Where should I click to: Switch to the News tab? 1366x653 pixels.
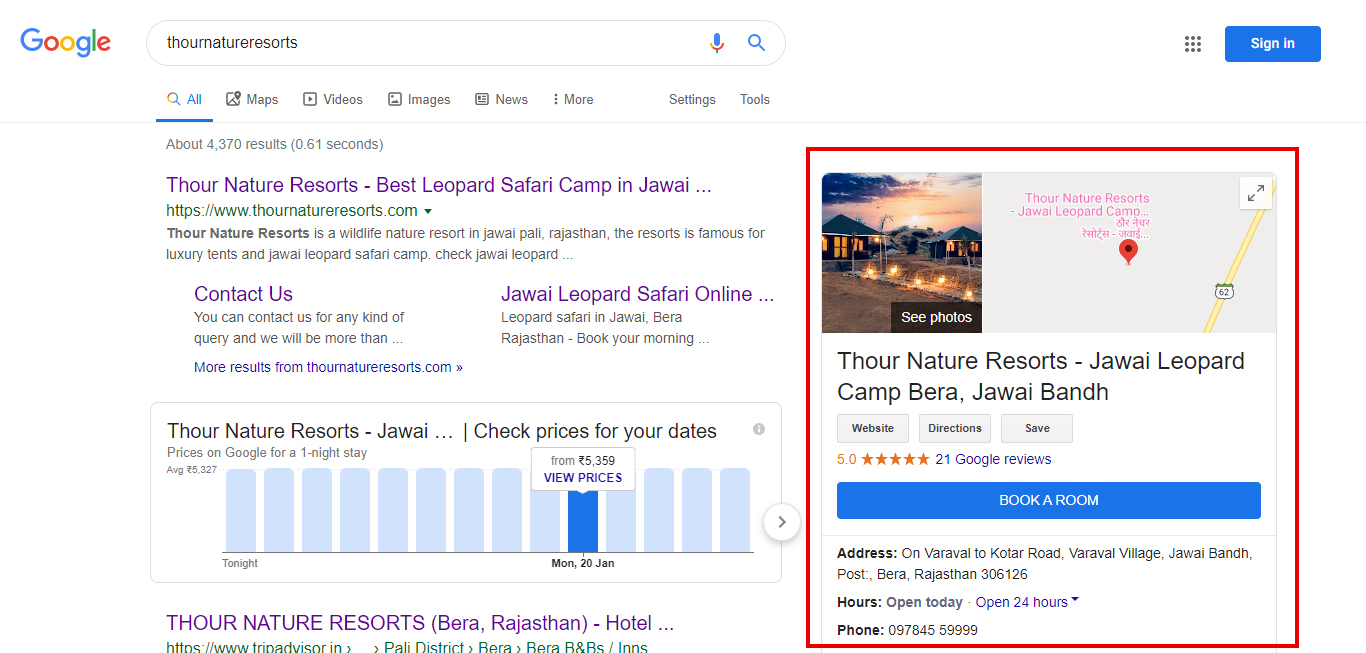tap(501, 99)
